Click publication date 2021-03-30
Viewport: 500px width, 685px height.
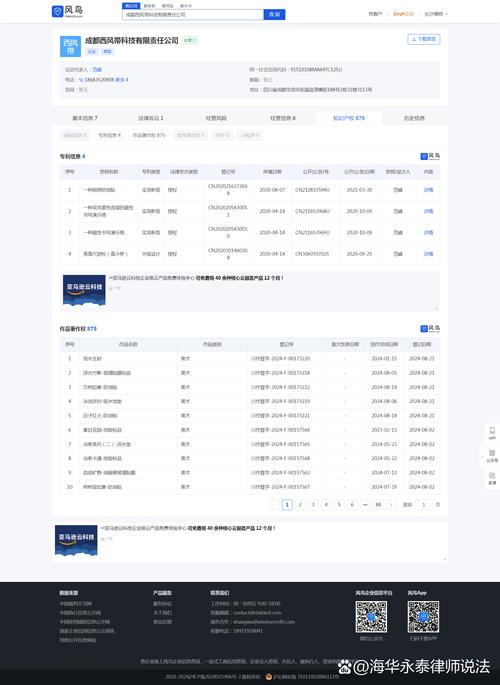tap(359, 190)
